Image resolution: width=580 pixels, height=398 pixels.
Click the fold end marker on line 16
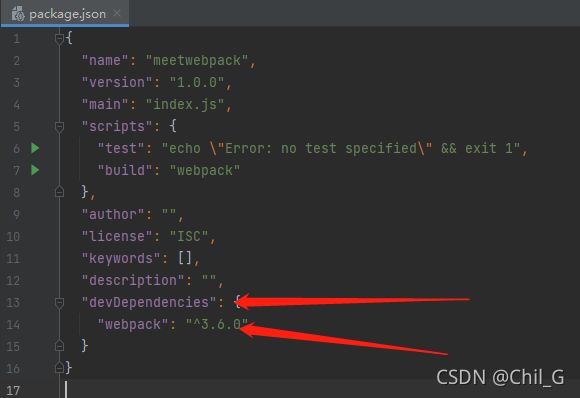click(x=59, y=368)
